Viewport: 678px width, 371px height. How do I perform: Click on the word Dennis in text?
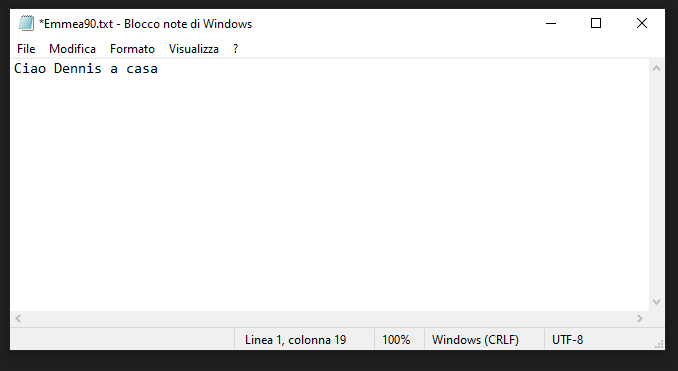tap(78, 68)
